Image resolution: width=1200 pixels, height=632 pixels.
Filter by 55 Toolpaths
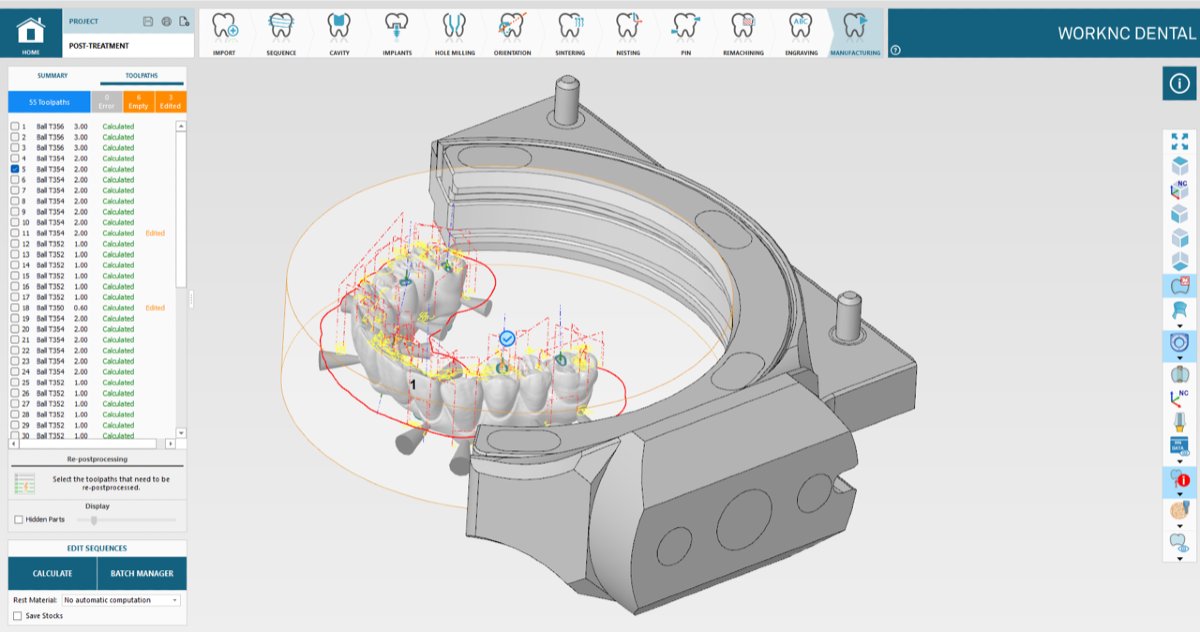click(49, 101)
